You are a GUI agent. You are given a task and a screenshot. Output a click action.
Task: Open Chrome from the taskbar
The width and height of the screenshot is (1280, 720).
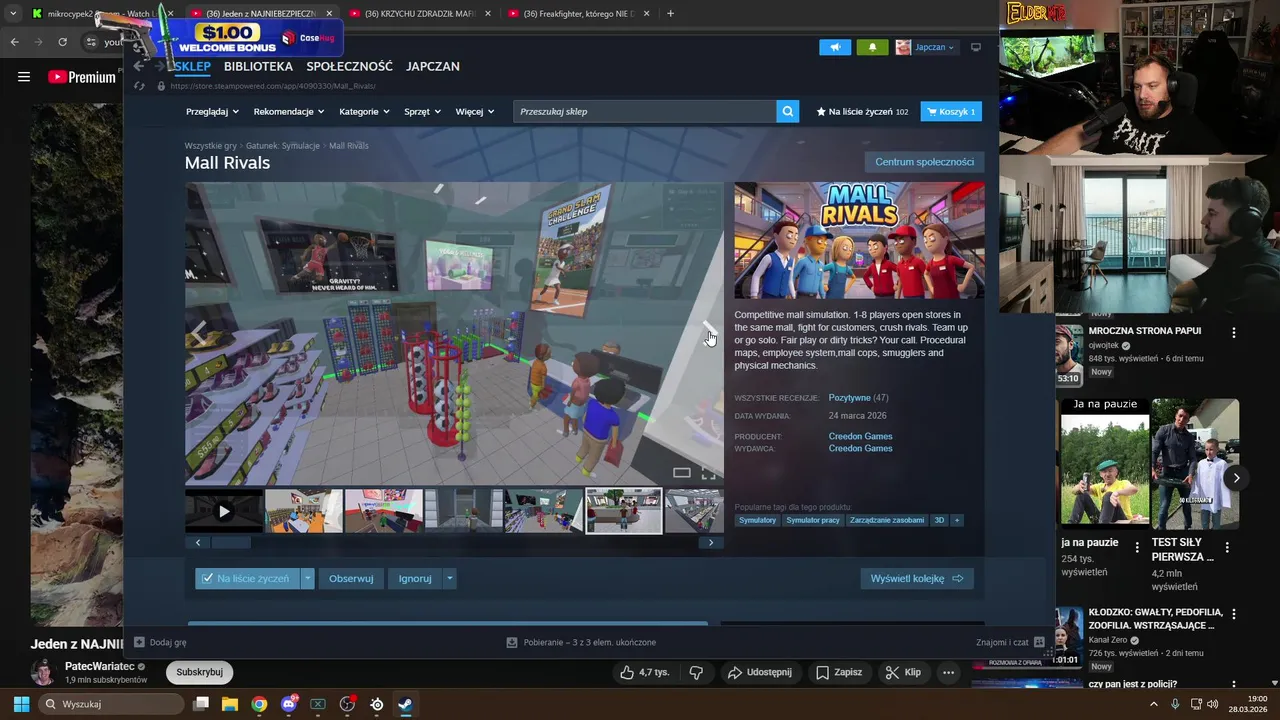click(x=259, y=704)
